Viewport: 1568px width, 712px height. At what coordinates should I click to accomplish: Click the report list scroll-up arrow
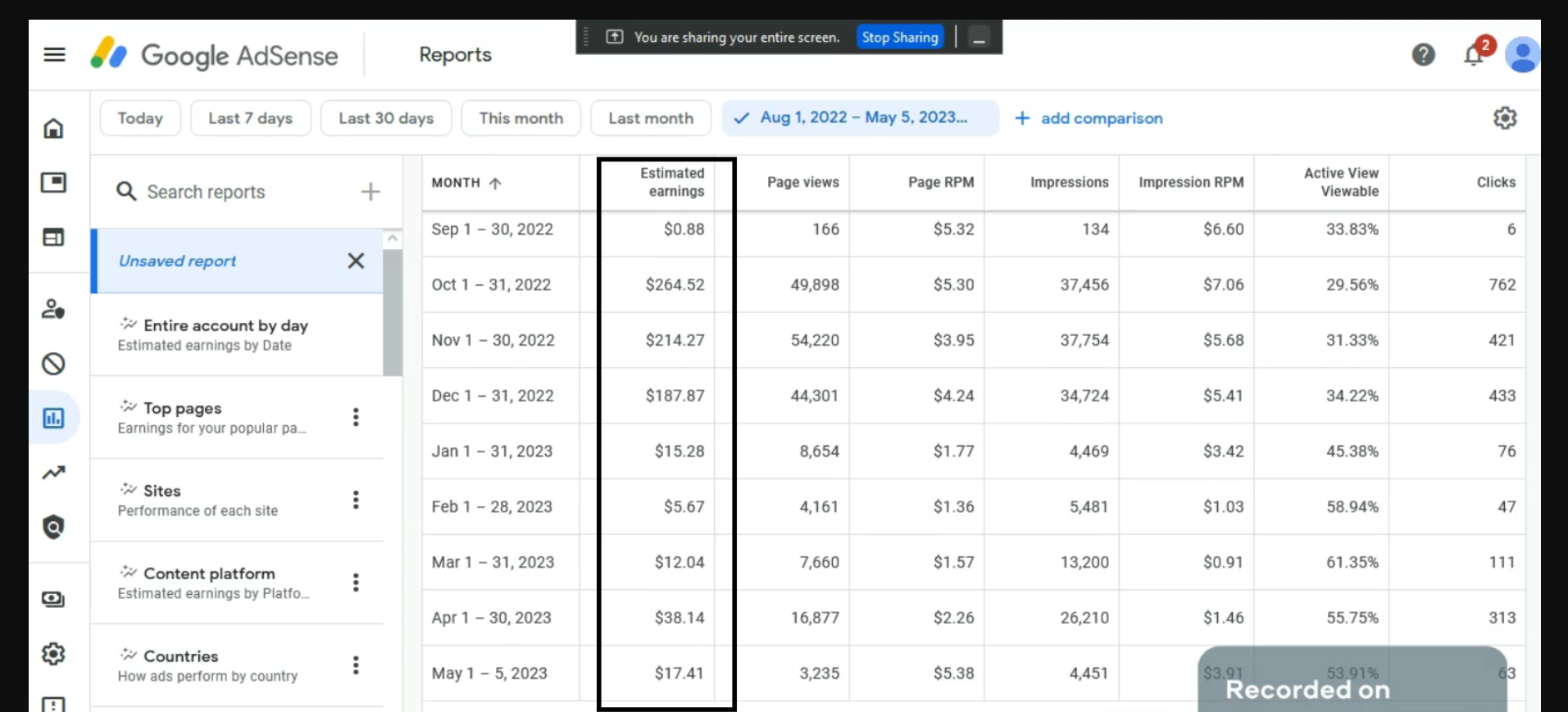tap(393, 238)
